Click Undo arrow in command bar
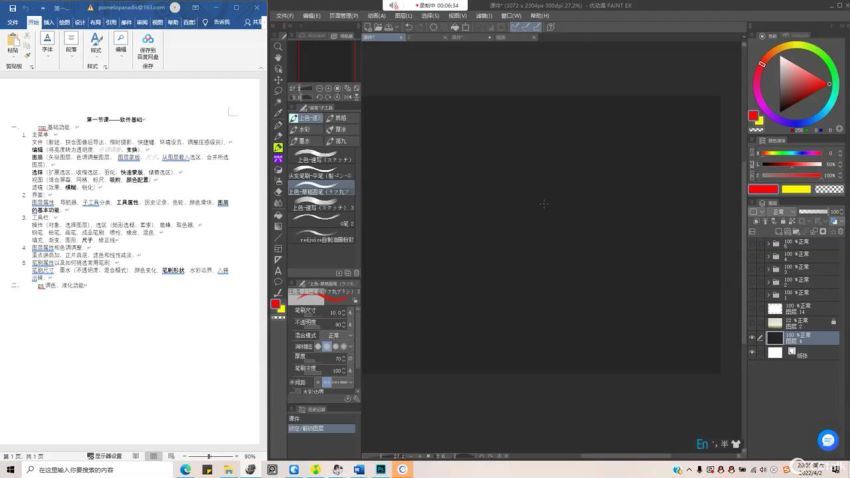Viewport: 850px width, 478px height. [x=409, y=27]
